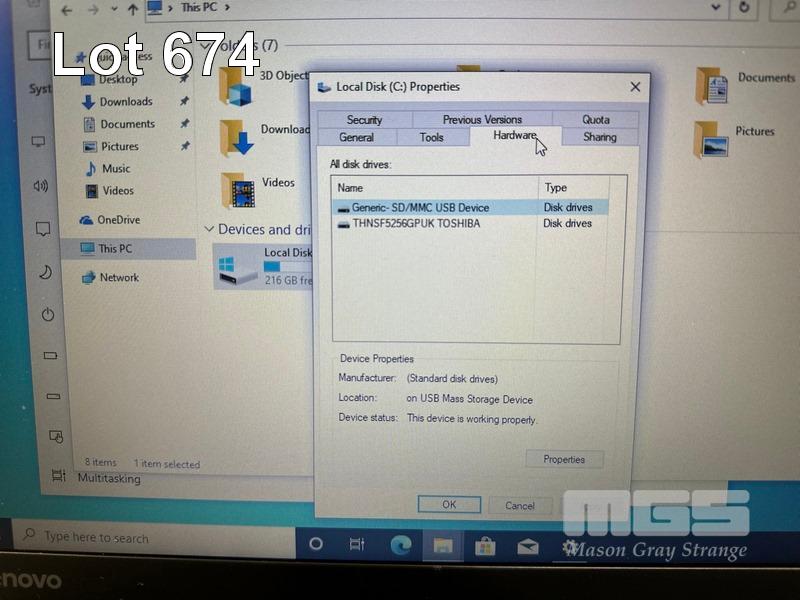Open the Mail app in the taskbar
800x600 pixels.
(528, 546)
